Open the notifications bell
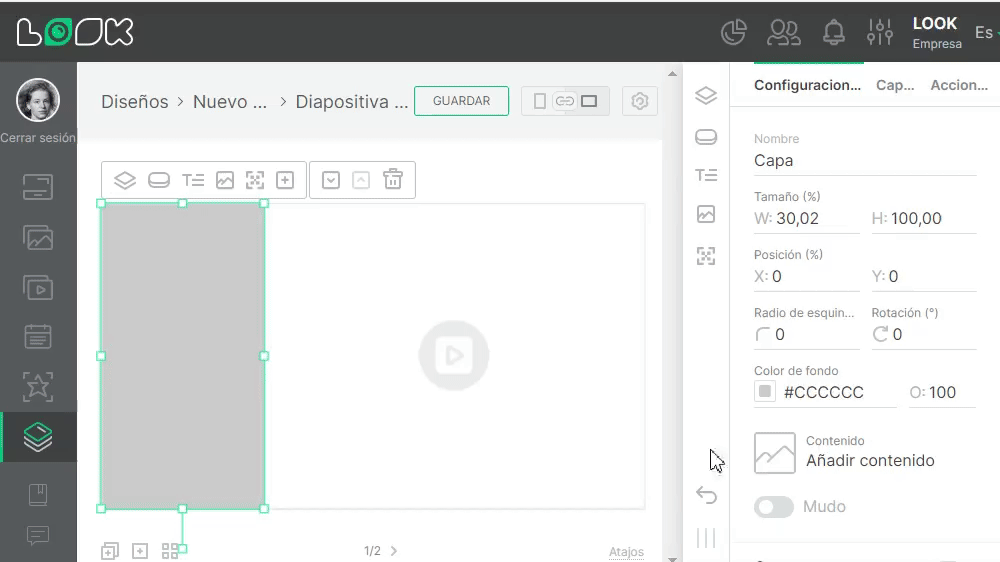This screenshot has width=1000, height=562. pos(834,32)
